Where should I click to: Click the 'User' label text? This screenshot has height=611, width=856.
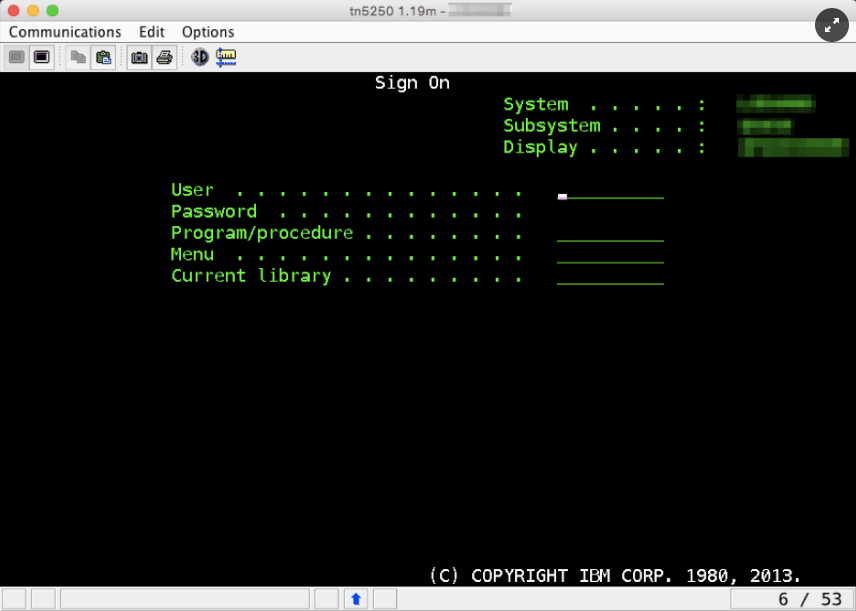tap(192, 190)
